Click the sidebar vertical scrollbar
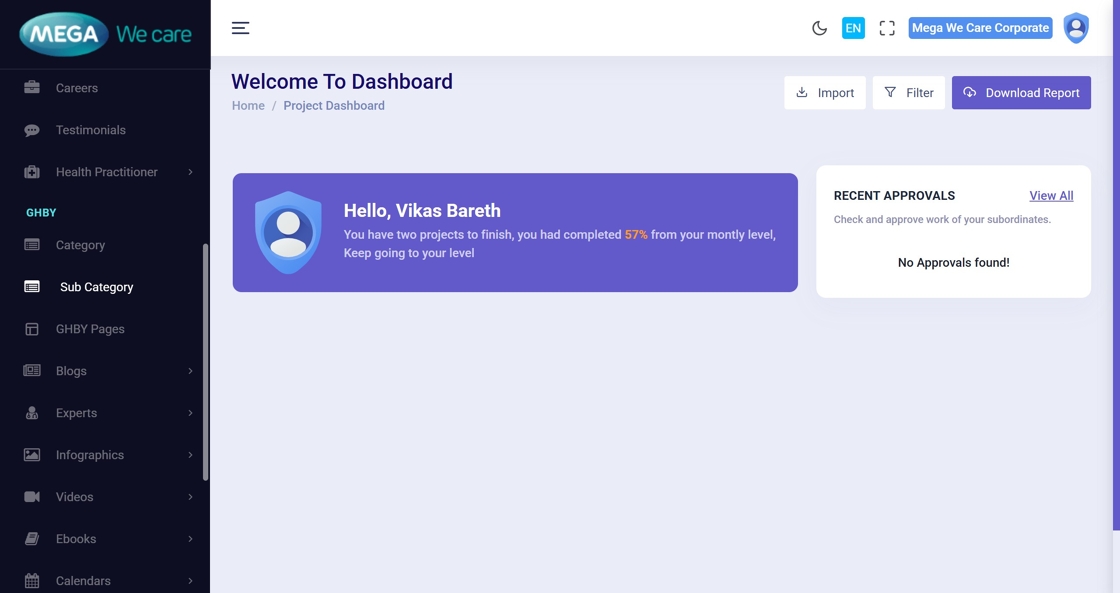Image resolution: width=1120 pixels, height=593 pixels. 206,360
